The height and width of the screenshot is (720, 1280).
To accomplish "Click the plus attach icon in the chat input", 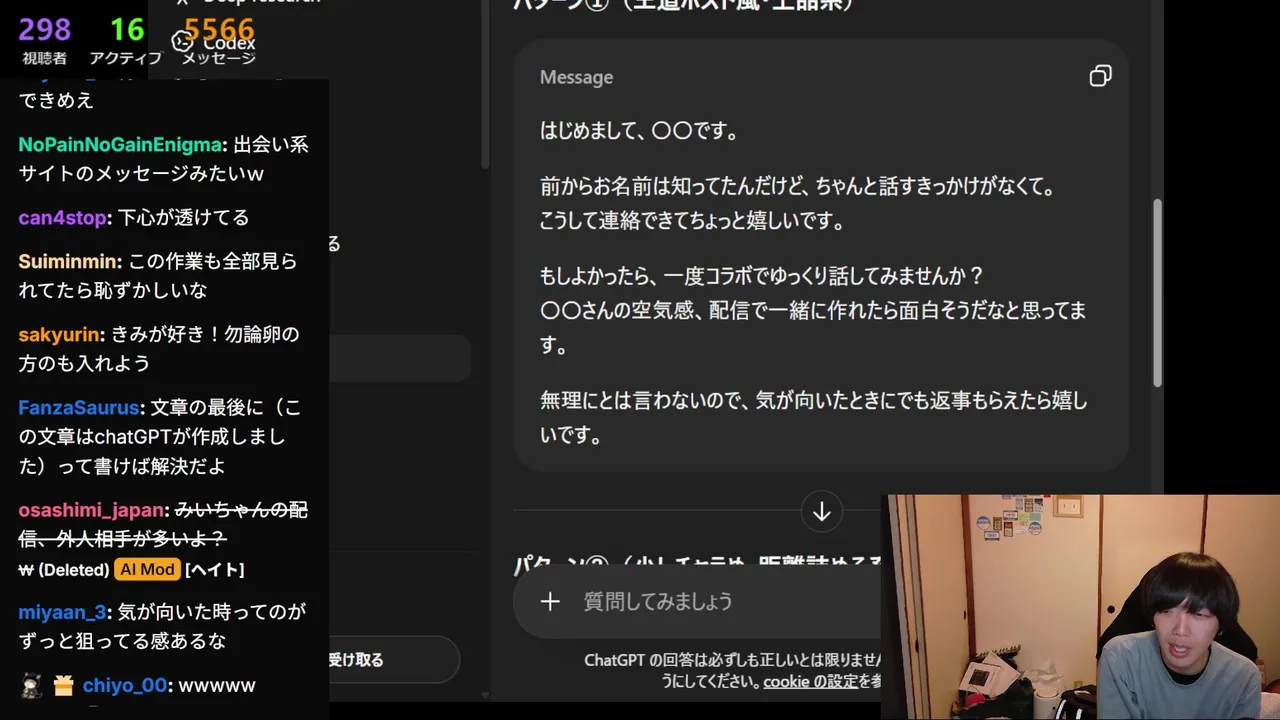I will point(550,601).
